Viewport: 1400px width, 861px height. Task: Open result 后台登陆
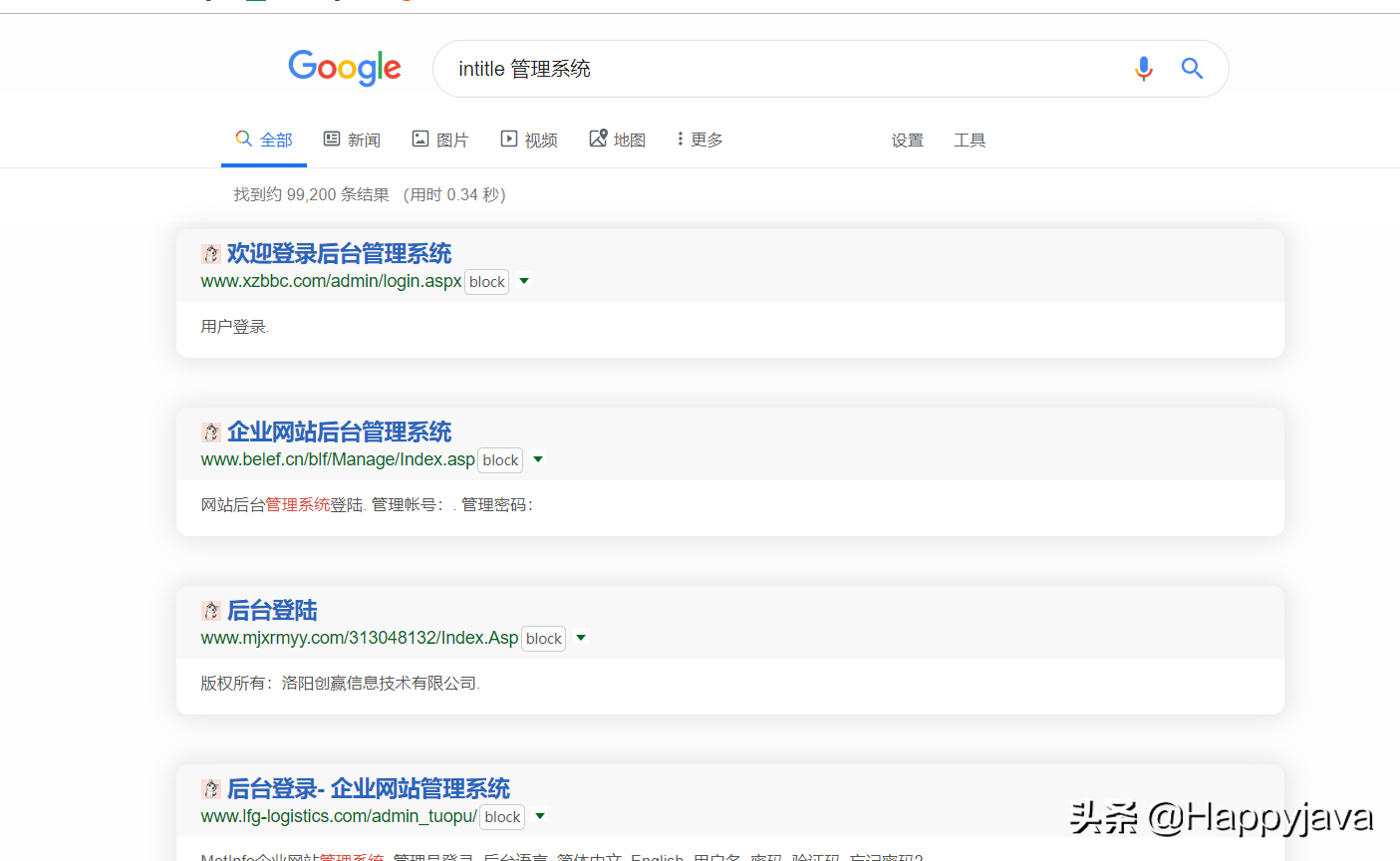coord(272,610)
